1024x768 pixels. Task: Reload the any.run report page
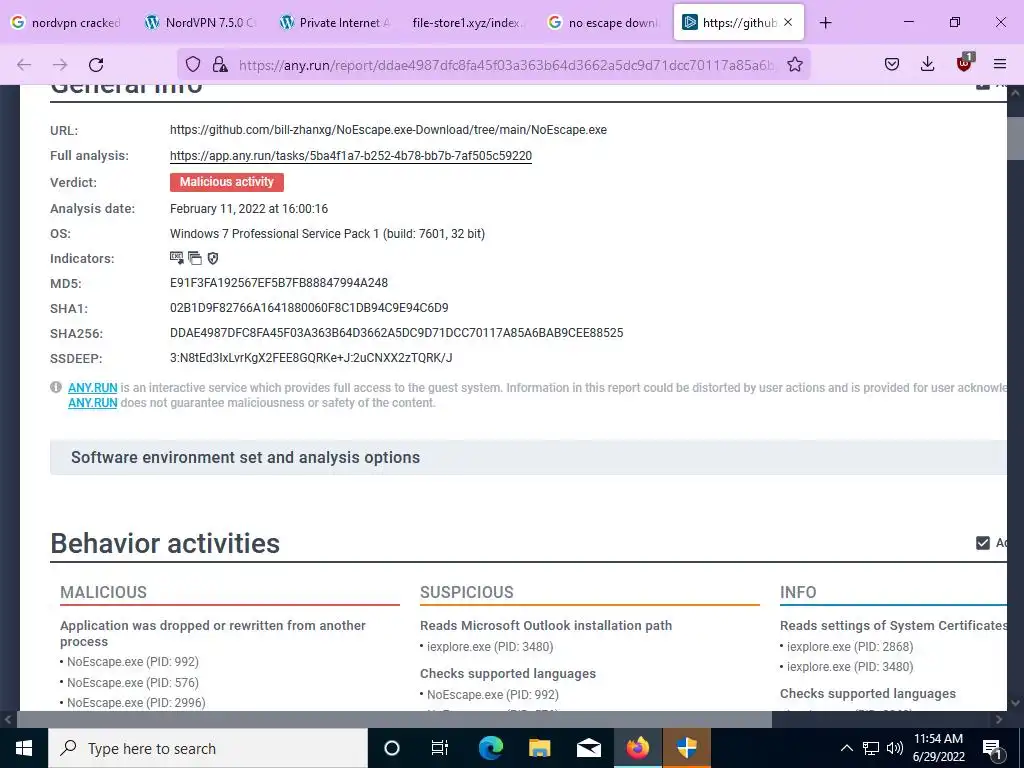(96, 64)
